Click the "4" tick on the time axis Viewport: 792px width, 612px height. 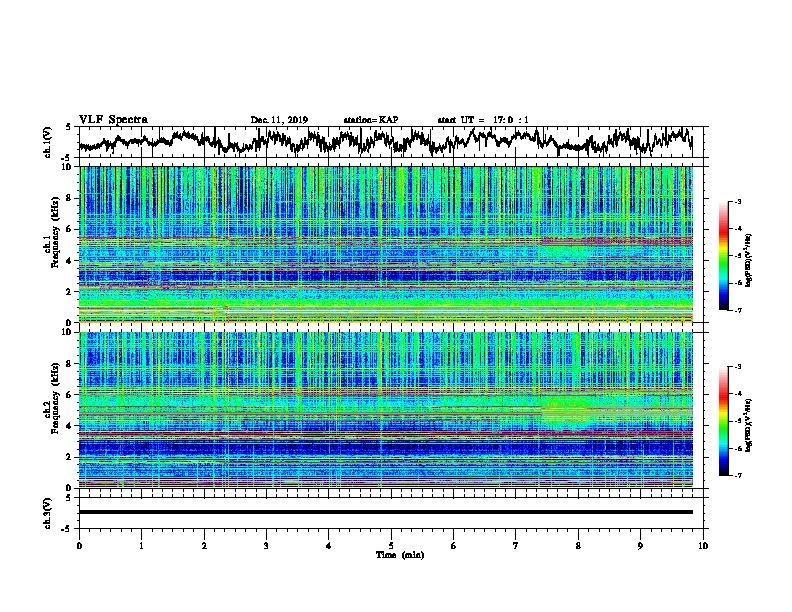[x=329, y=546]
